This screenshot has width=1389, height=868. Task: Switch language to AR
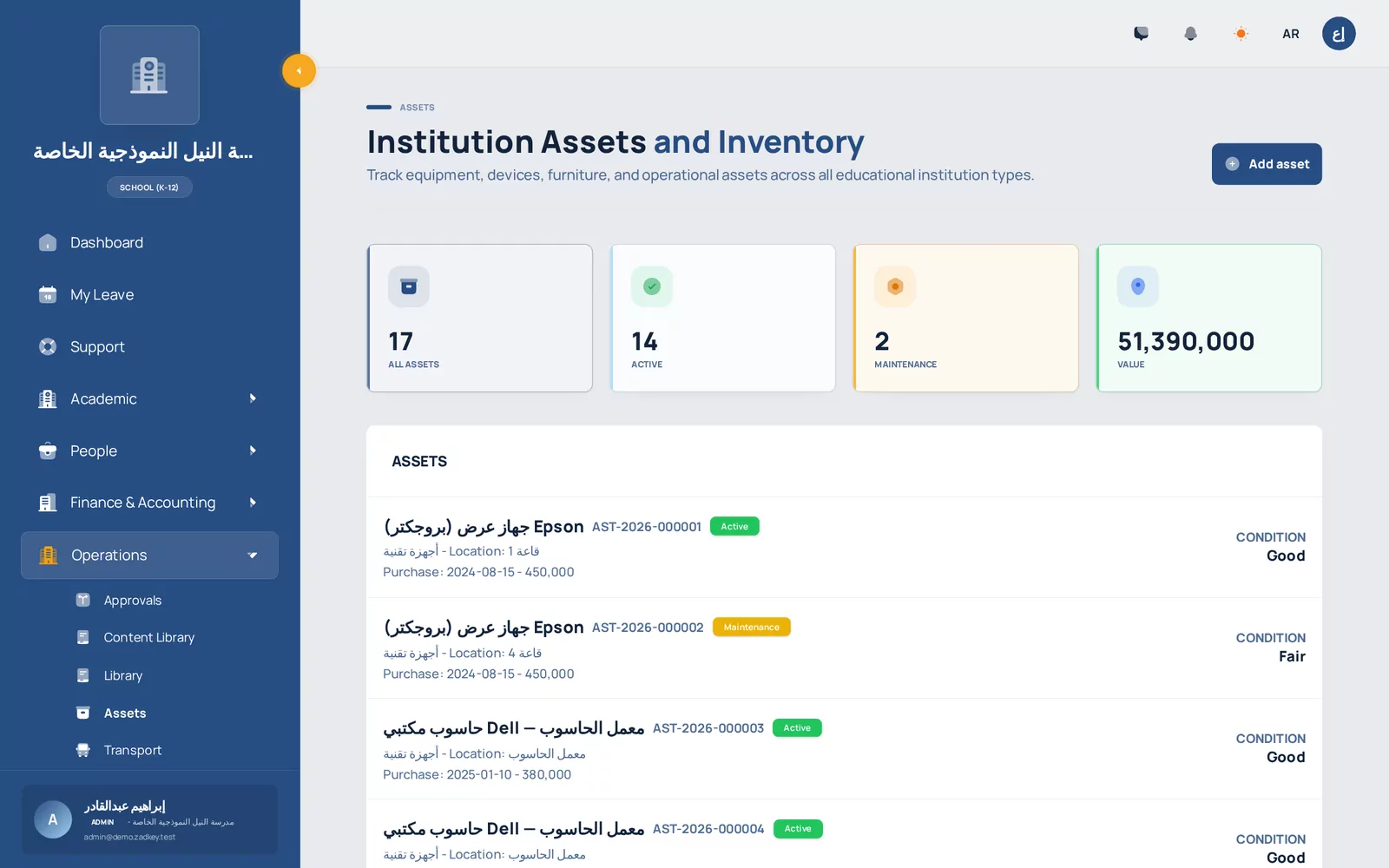click(x=1291, y=34)
